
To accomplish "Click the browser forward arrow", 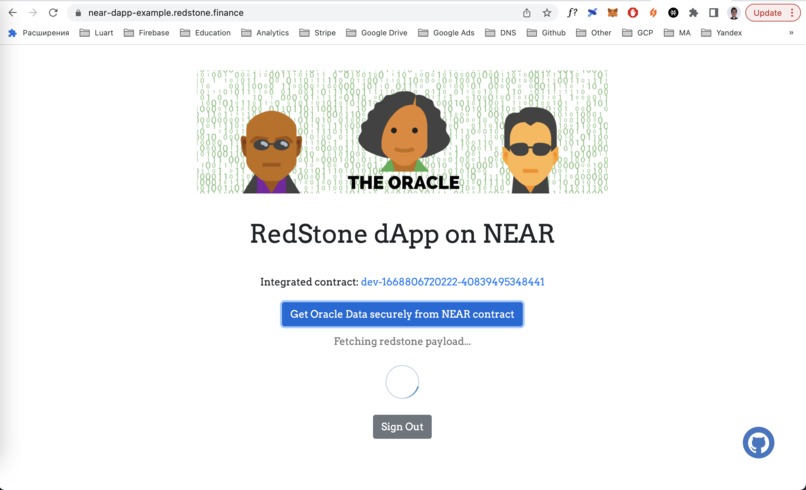I will click(x=33, y=13).
